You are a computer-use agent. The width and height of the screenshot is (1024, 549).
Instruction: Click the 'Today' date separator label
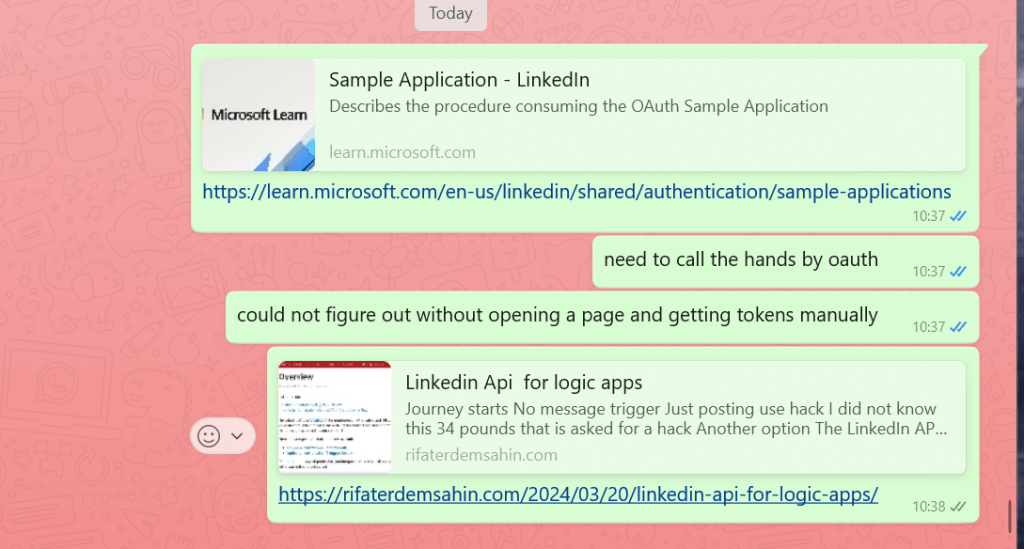451,13
